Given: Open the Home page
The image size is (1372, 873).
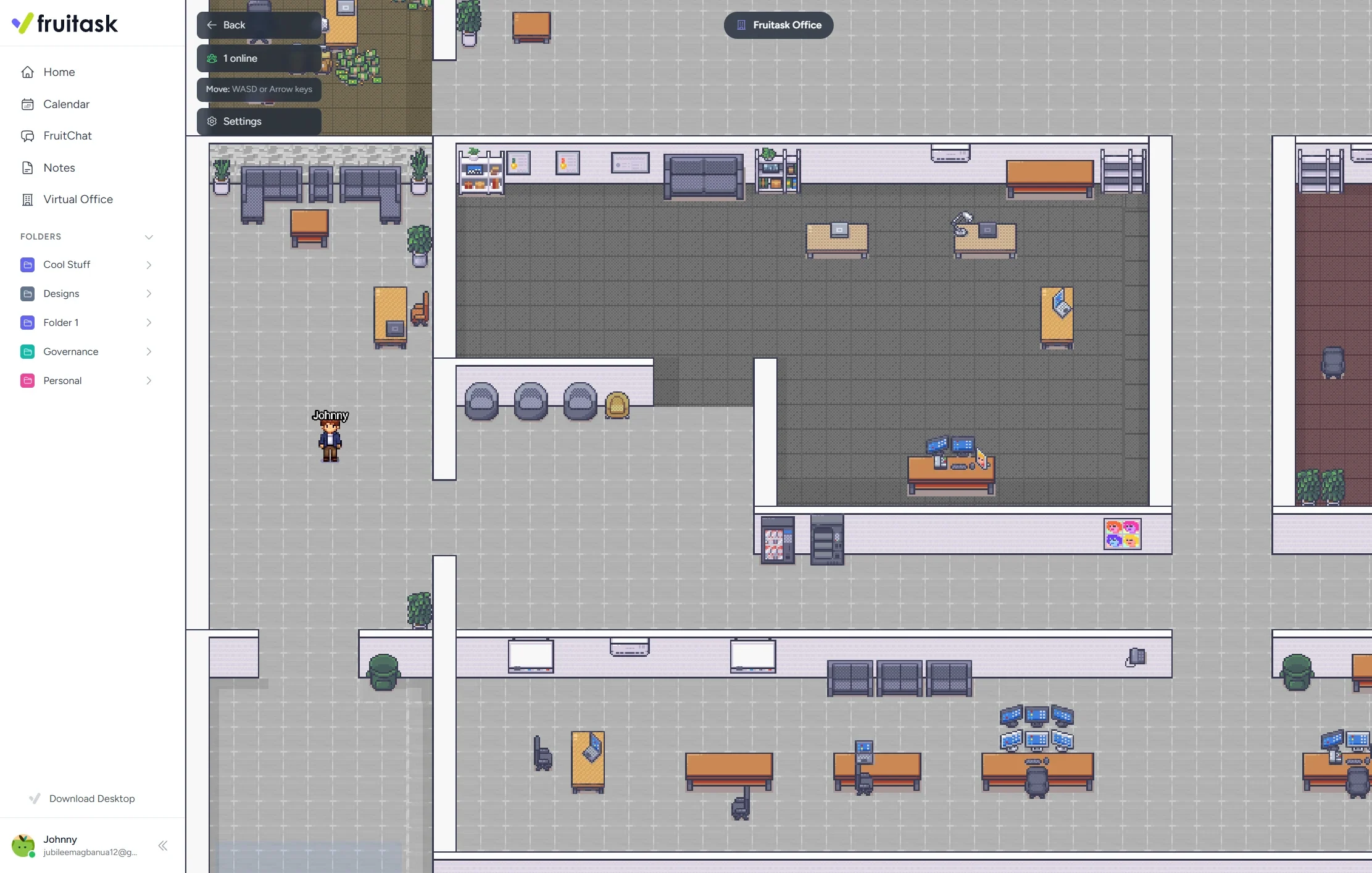Looking at the screenshot, I should 59,72.
